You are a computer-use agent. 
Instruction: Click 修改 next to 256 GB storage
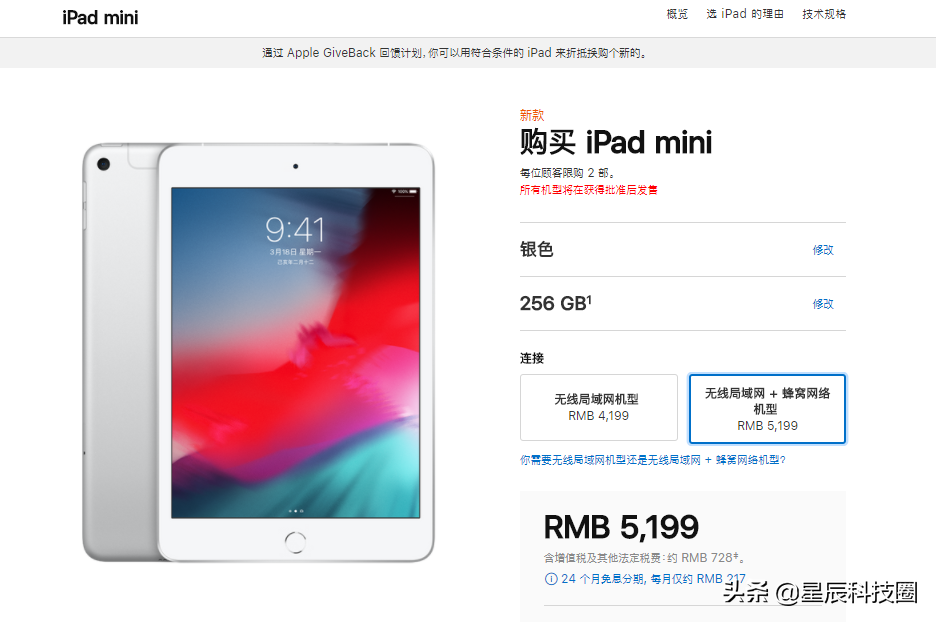[823, 304]
